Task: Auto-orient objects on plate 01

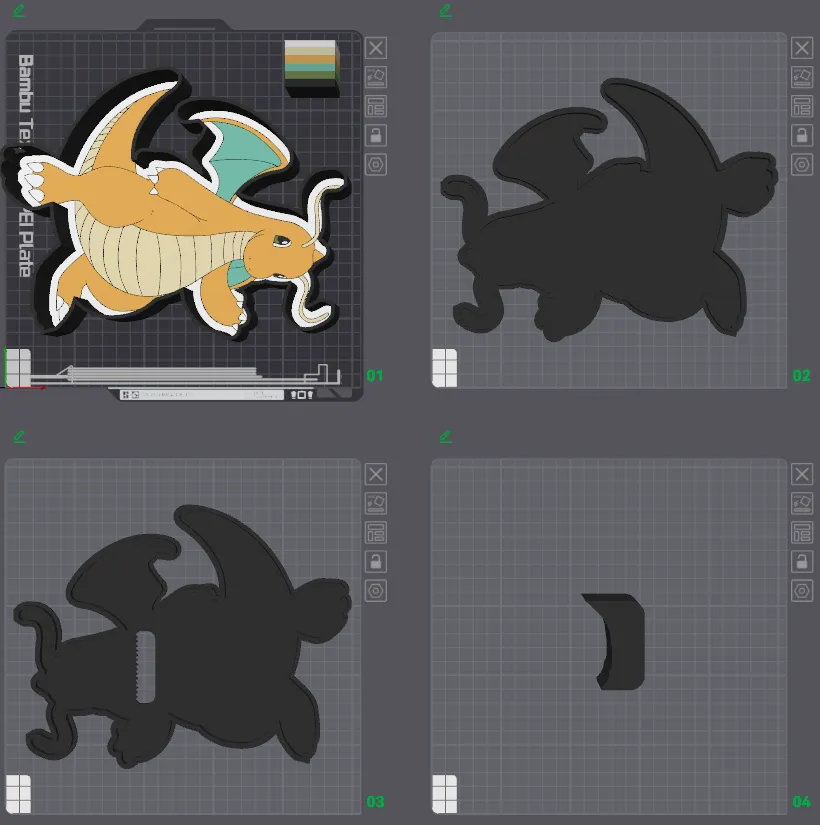Action: pyautogui.click(x=376, y=77)
